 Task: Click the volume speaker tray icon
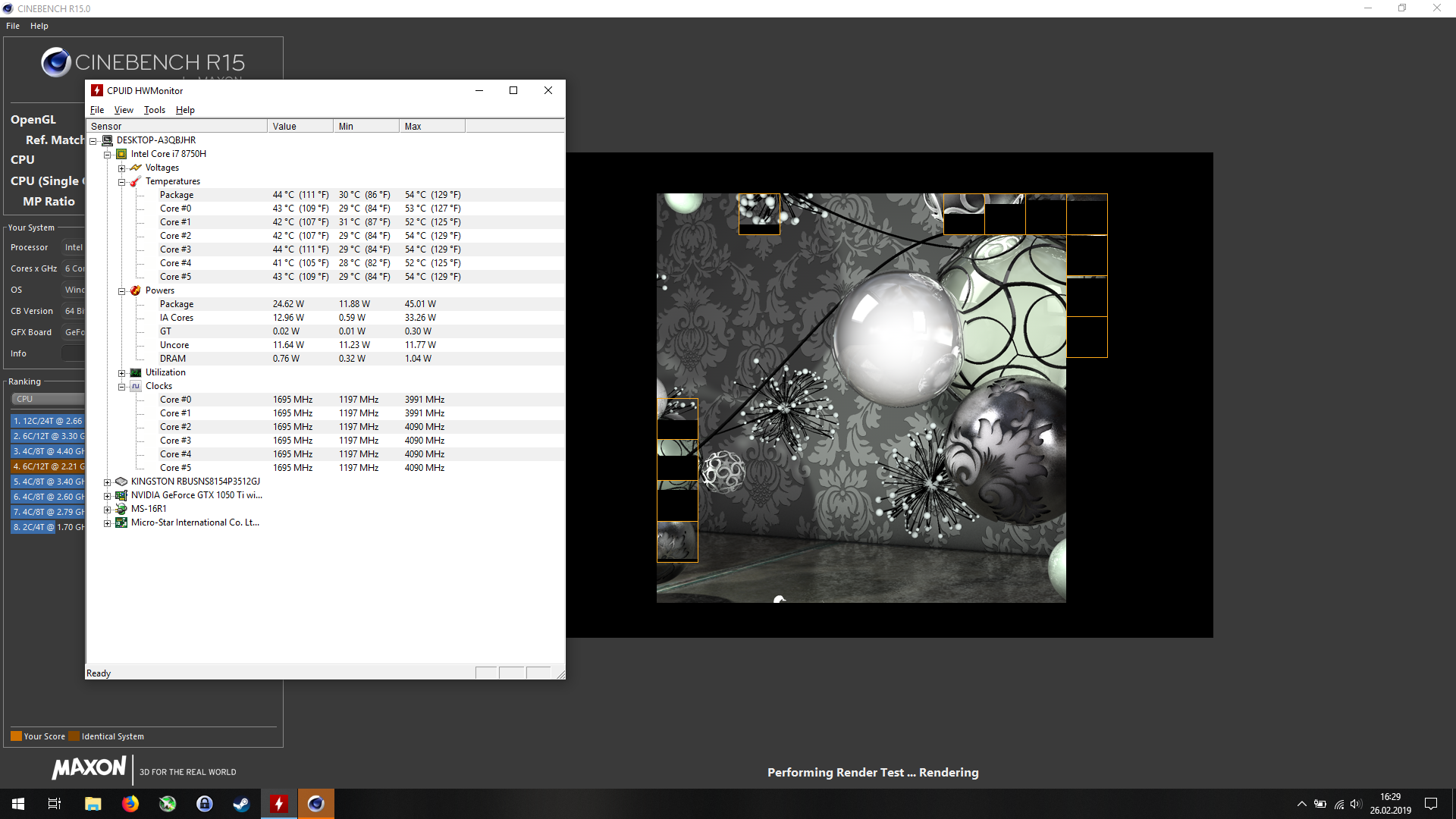(1356, 804)
